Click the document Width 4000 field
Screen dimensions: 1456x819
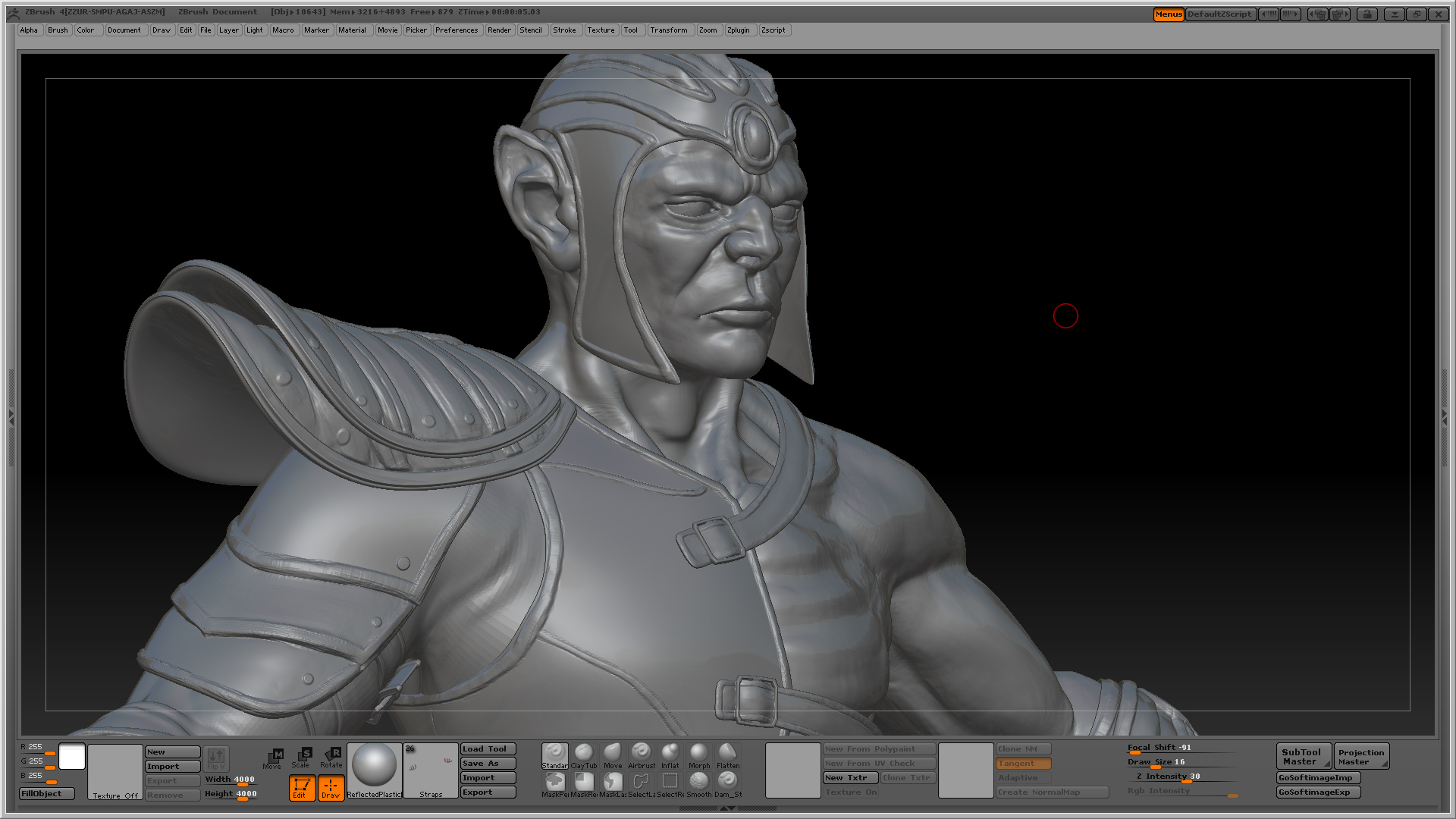pyautogui.click(x=231, y=780)
